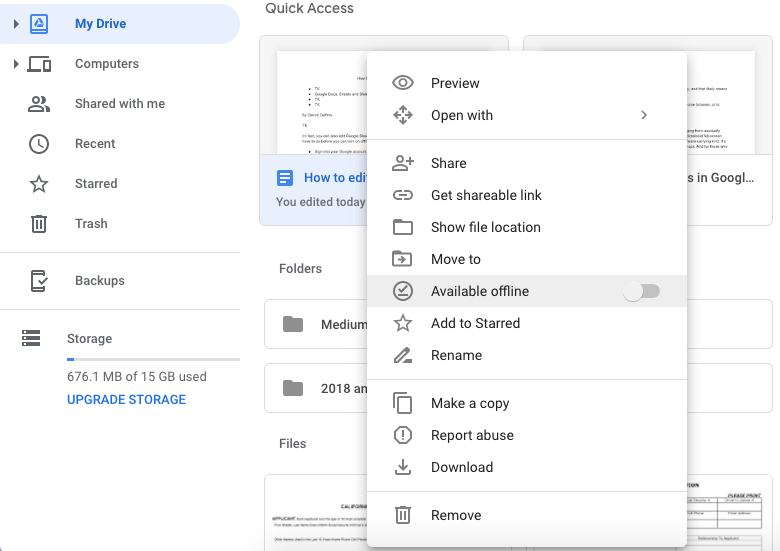Click the 676.1 MB of 15 GB used text
Image resolution: width=780 pixels, height=551 pixels.
(137, 376)
